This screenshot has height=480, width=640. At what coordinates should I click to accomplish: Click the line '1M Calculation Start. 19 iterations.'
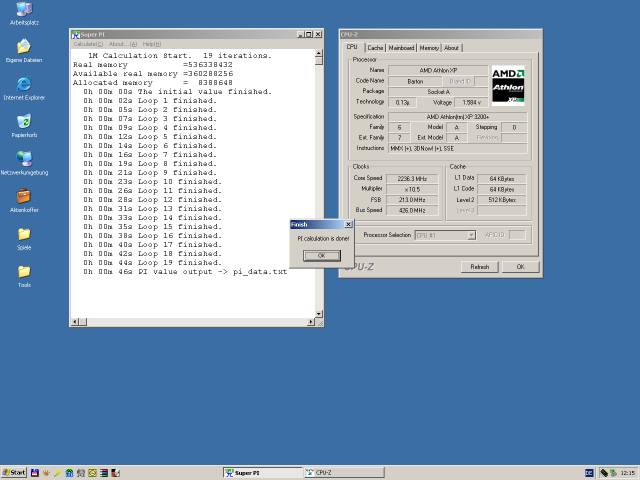(180, 56)
